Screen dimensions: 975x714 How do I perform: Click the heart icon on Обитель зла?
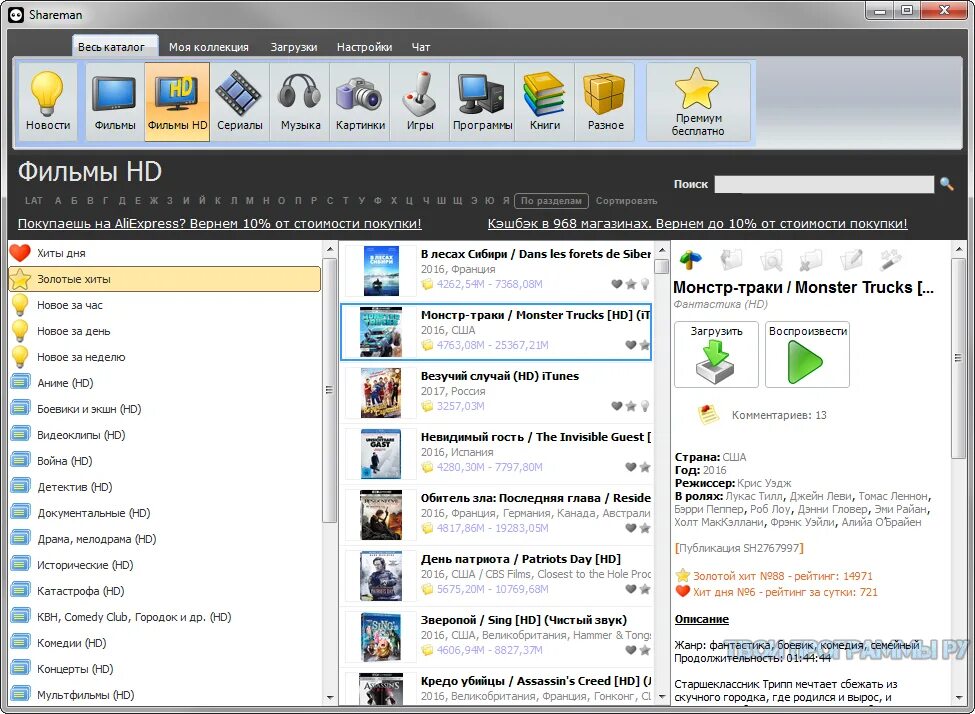click(631, 528)
